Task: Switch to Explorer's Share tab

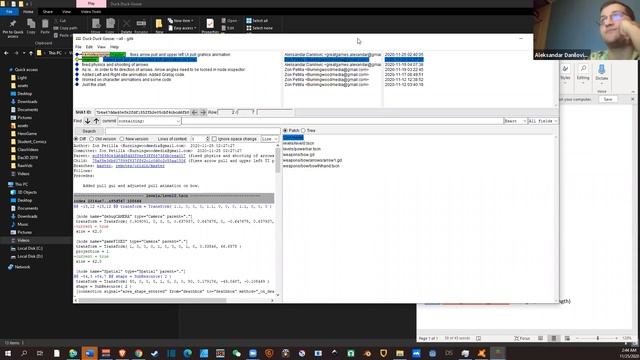Action: (47, 12)
